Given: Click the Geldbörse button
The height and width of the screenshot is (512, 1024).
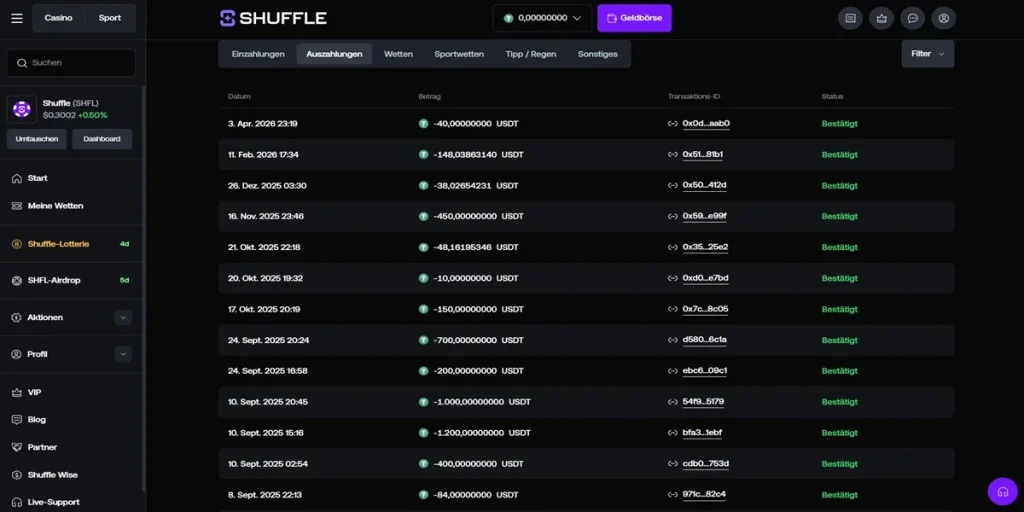Looking at the screenshot, I should click(x=634, y=18).
